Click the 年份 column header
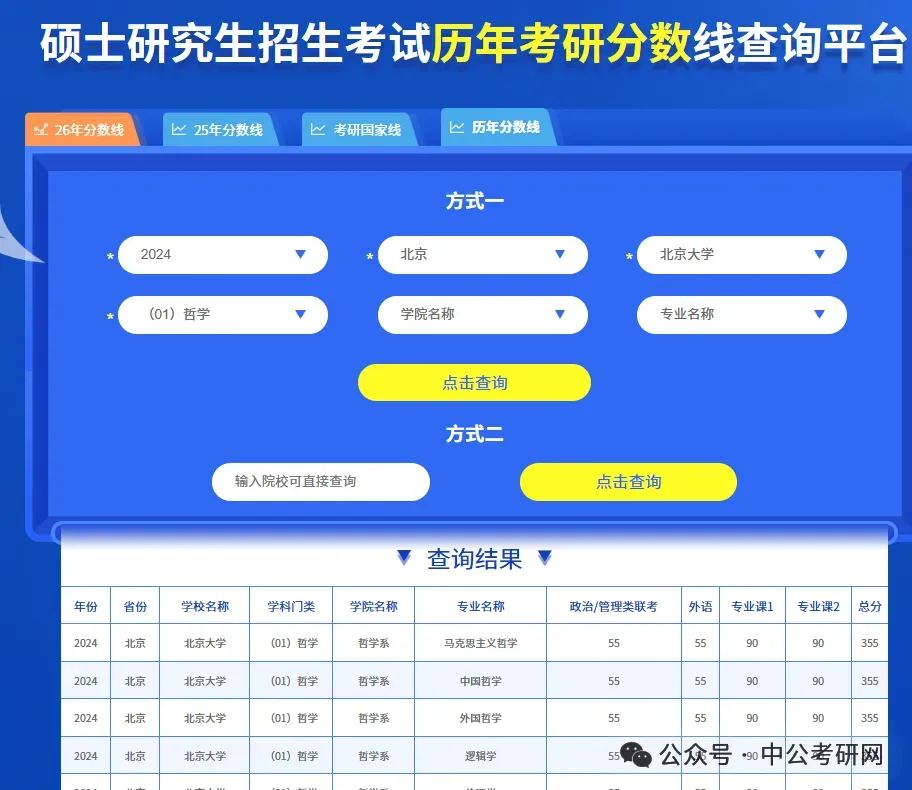Screen dimensions: 912x790 pyautogui.click(x=86, y=606)
